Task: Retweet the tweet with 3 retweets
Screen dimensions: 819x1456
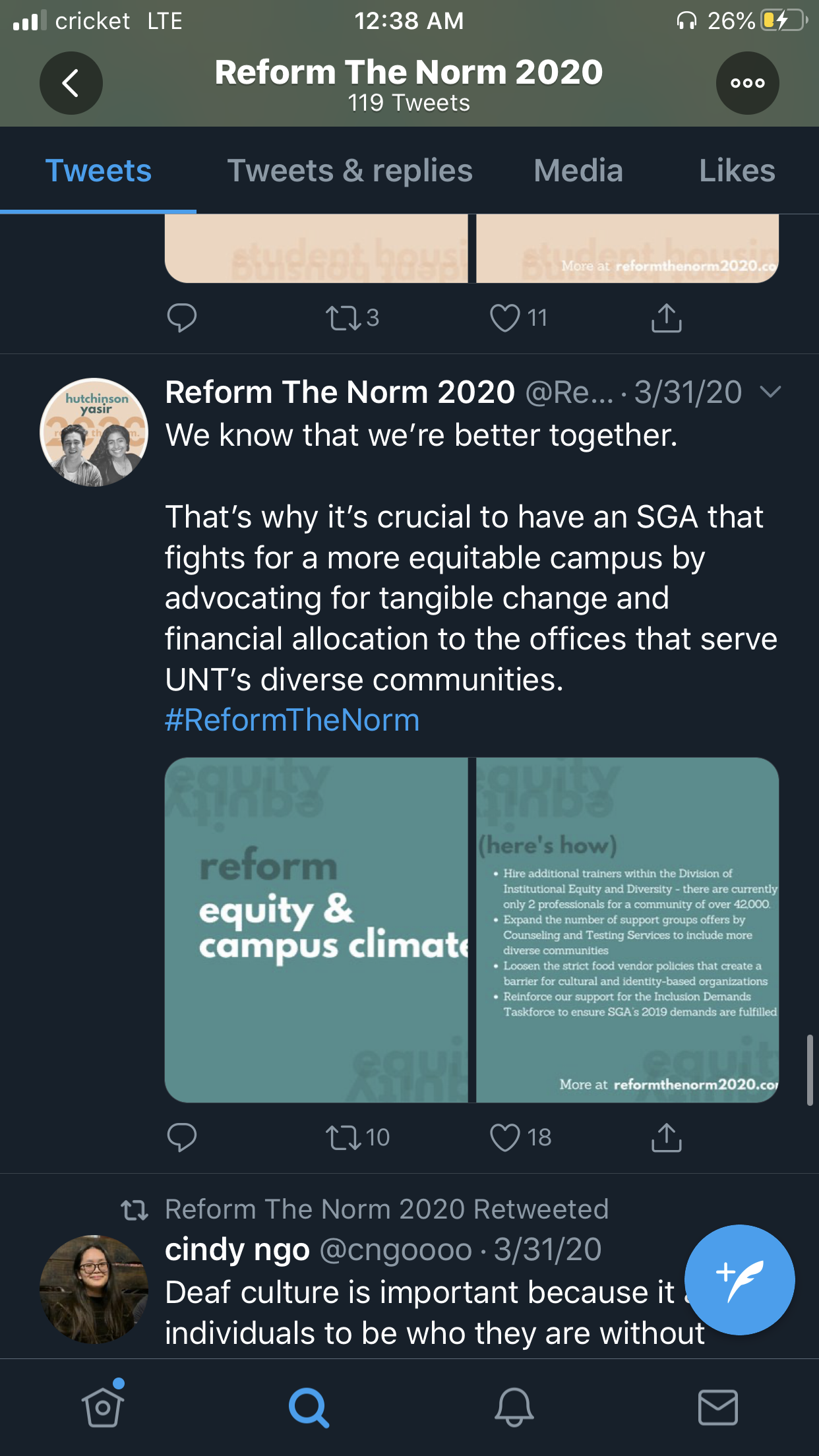Action: [x=344, y=318]
